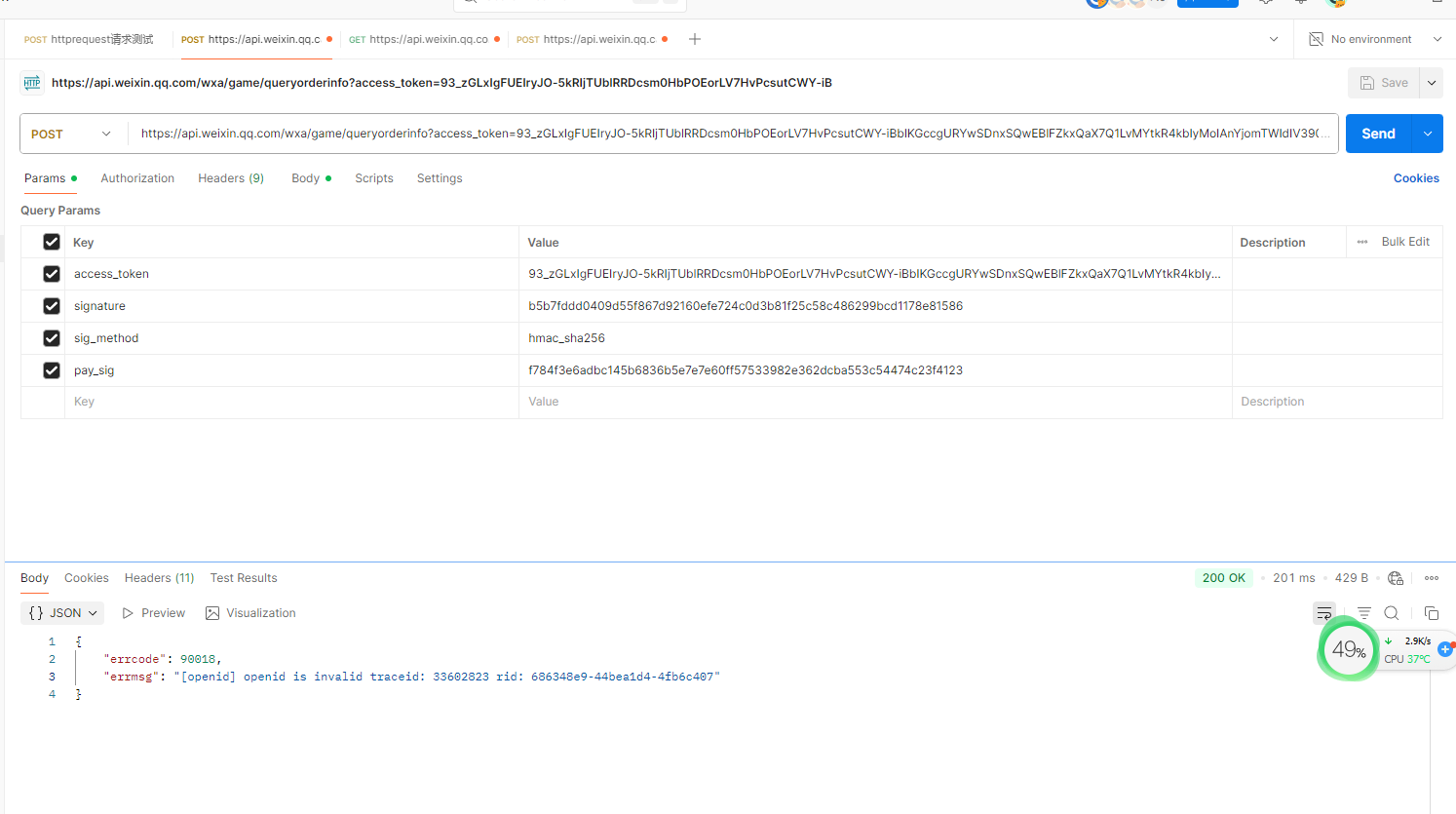This screenshot has height=814, width=1456.
Task: Open the environment selector chevron
Action: coord(1437,39)
